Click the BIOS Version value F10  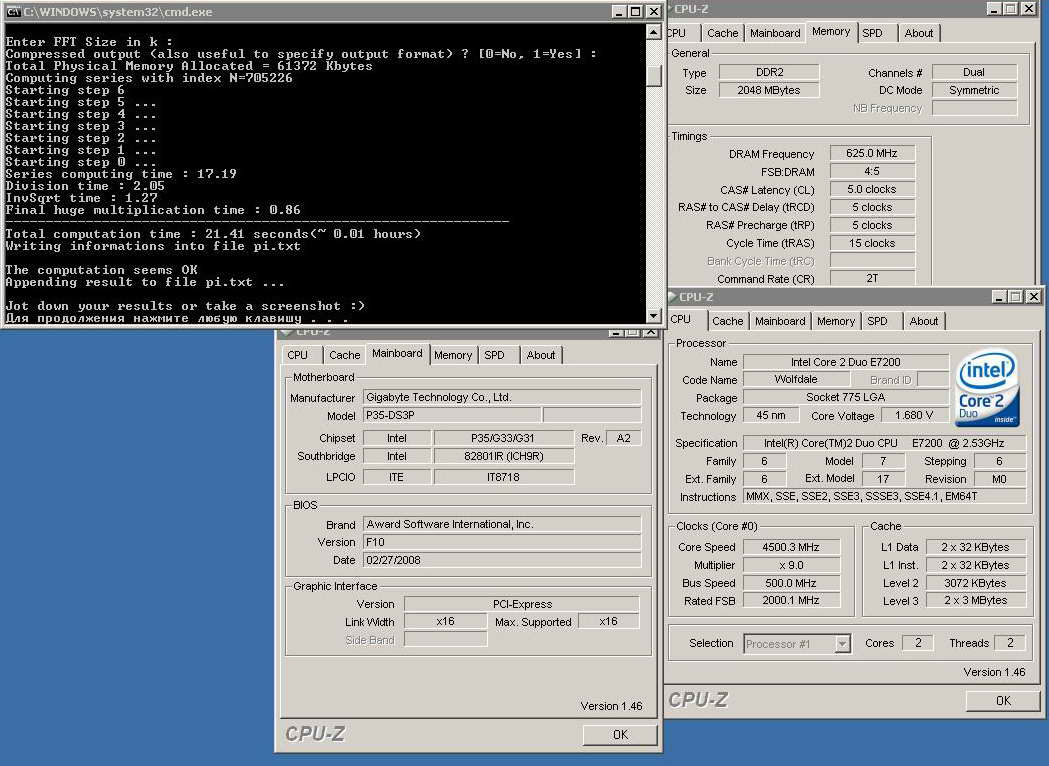click(502, 542)
